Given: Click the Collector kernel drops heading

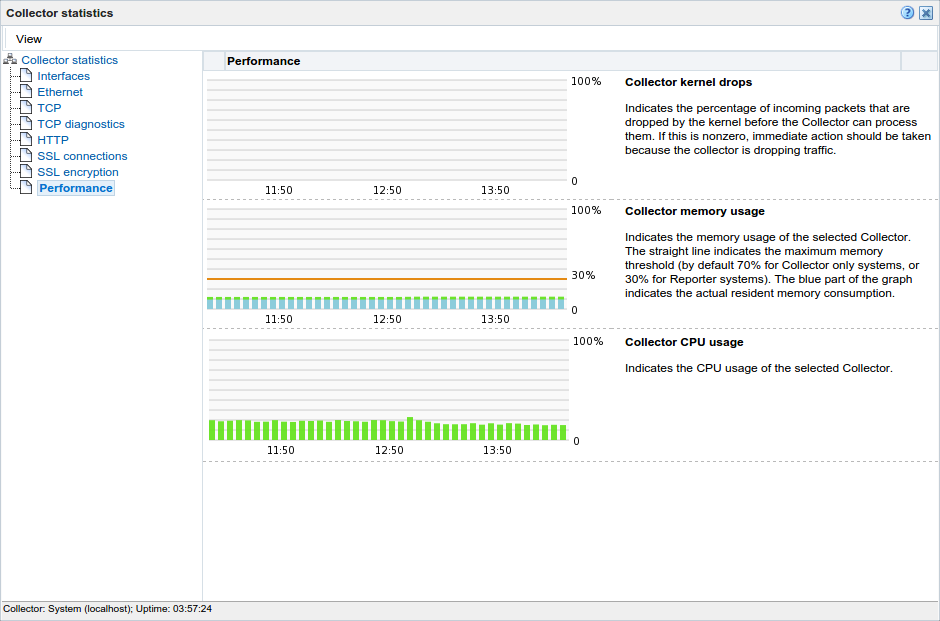Looking at the screenshot, I should click(x=688, y=82).
